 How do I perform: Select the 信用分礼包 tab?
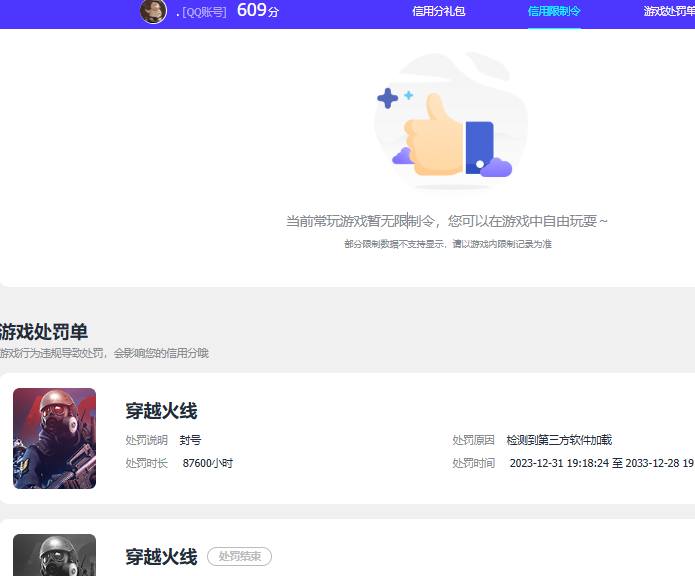[438, 11]
